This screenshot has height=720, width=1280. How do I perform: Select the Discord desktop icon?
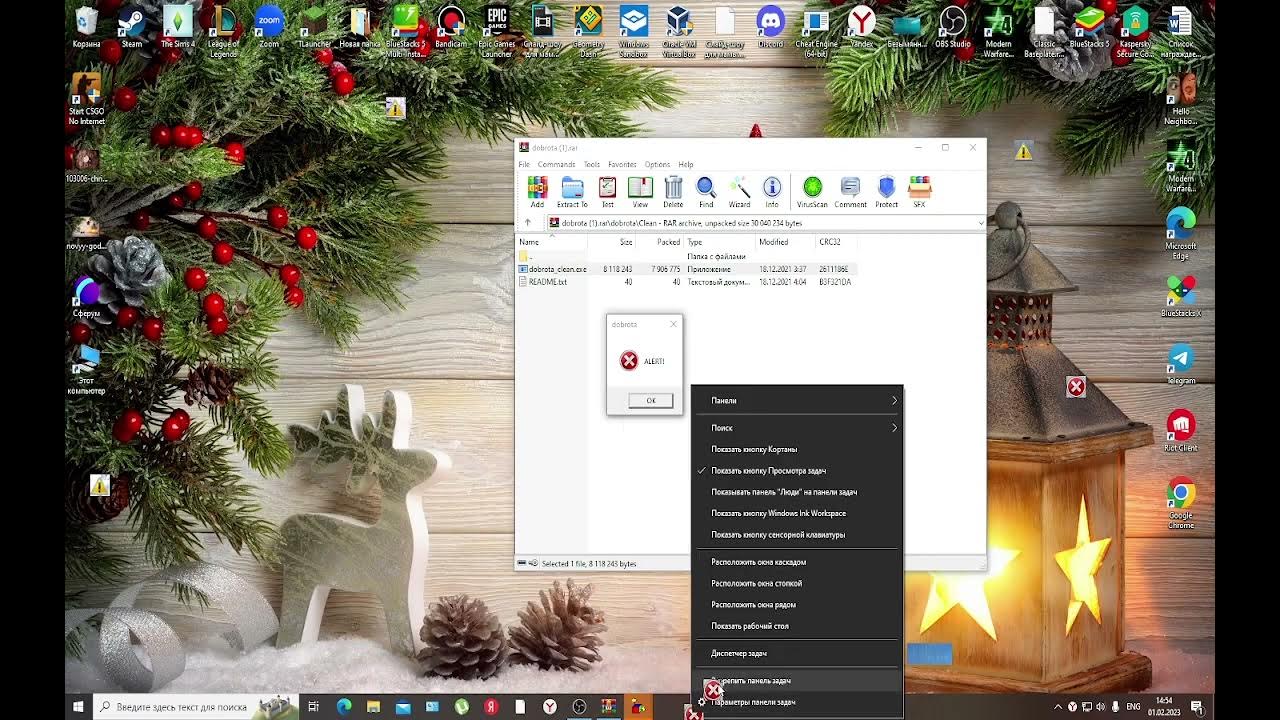tap(770, 27)
